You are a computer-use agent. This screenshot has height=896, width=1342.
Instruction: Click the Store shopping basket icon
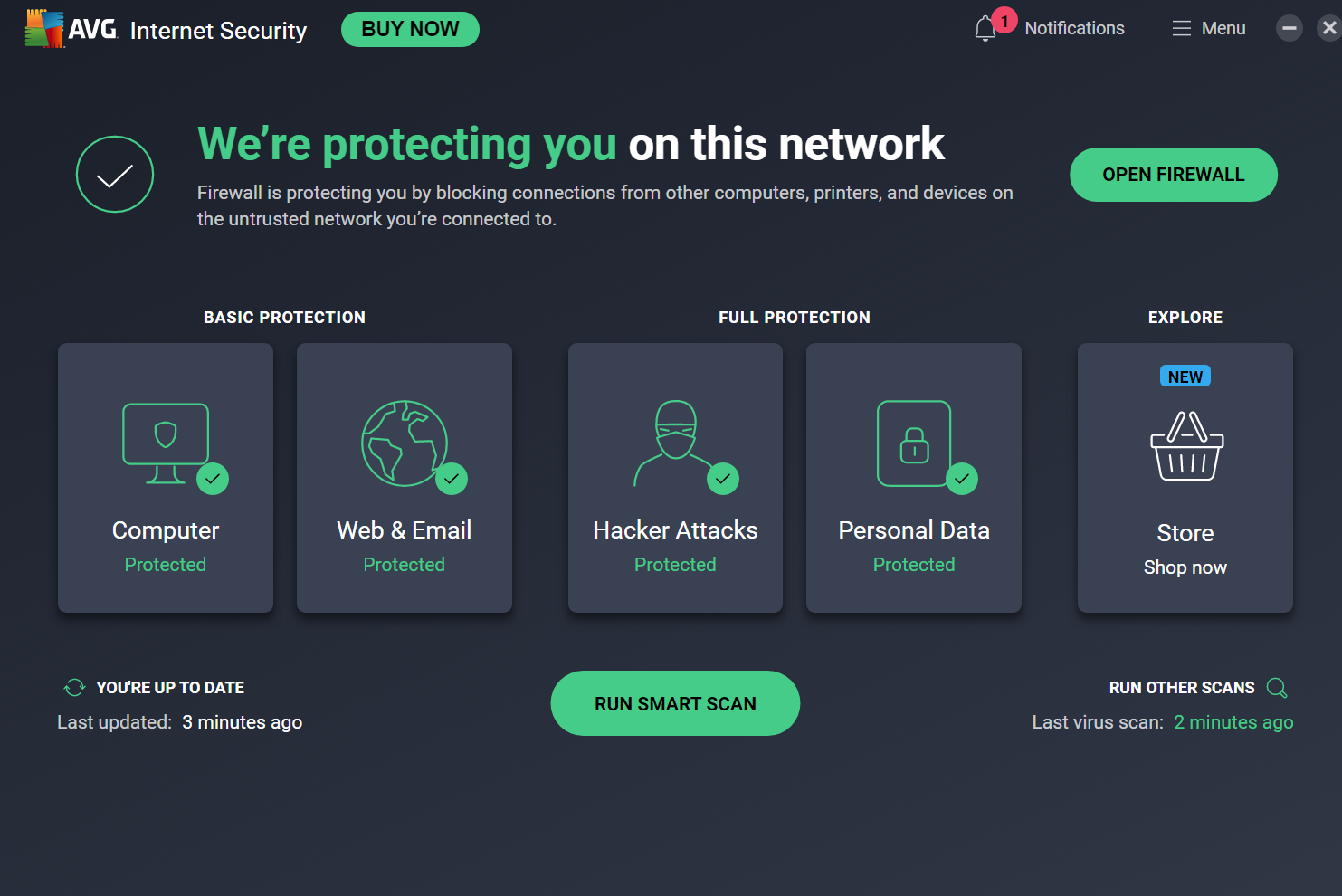1186,445
